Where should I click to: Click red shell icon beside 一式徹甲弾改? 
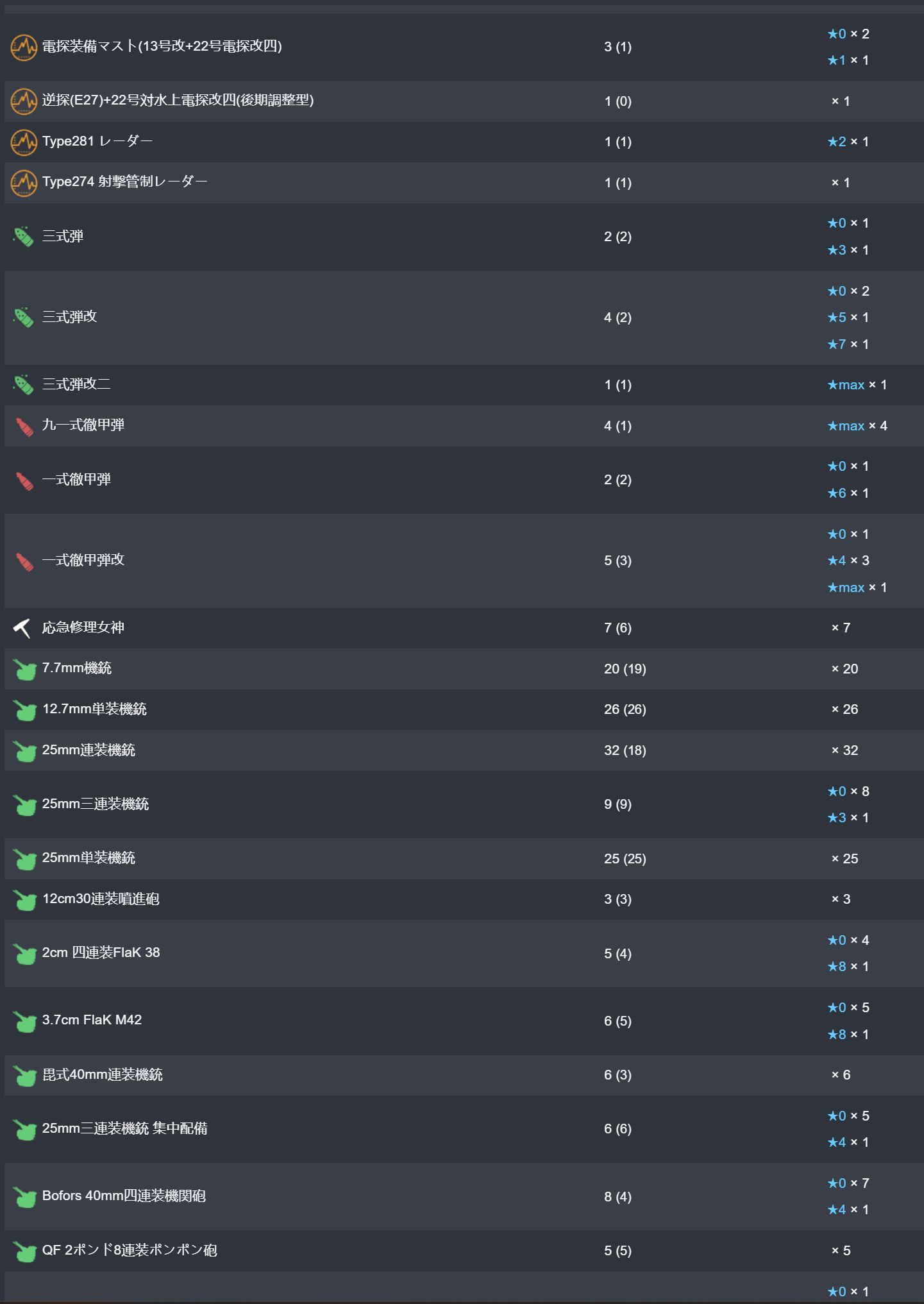[x=24, y=561]
